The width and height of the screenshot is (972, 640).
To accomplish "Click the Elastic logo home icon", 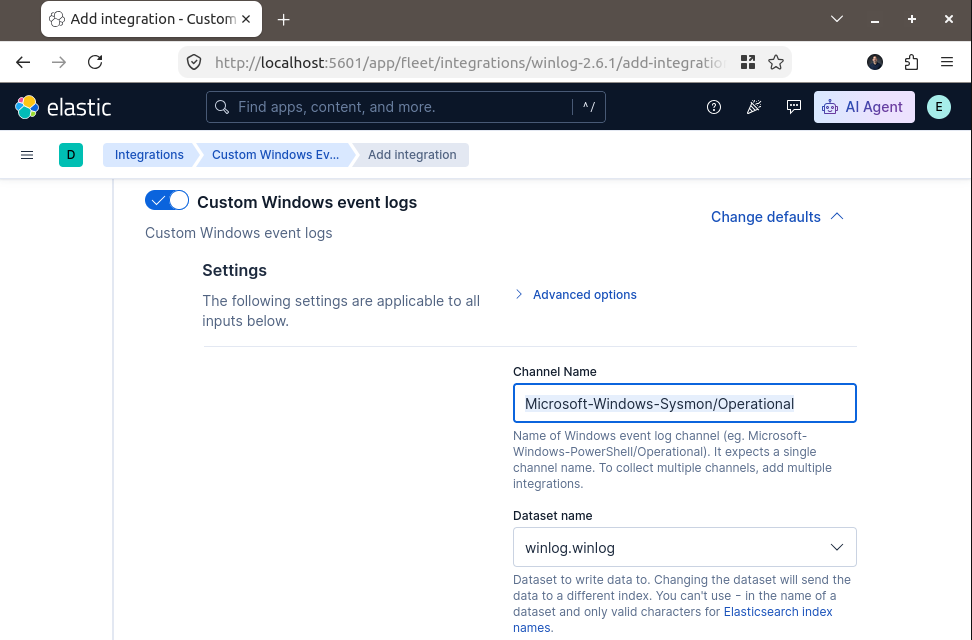I will [27, 107].
